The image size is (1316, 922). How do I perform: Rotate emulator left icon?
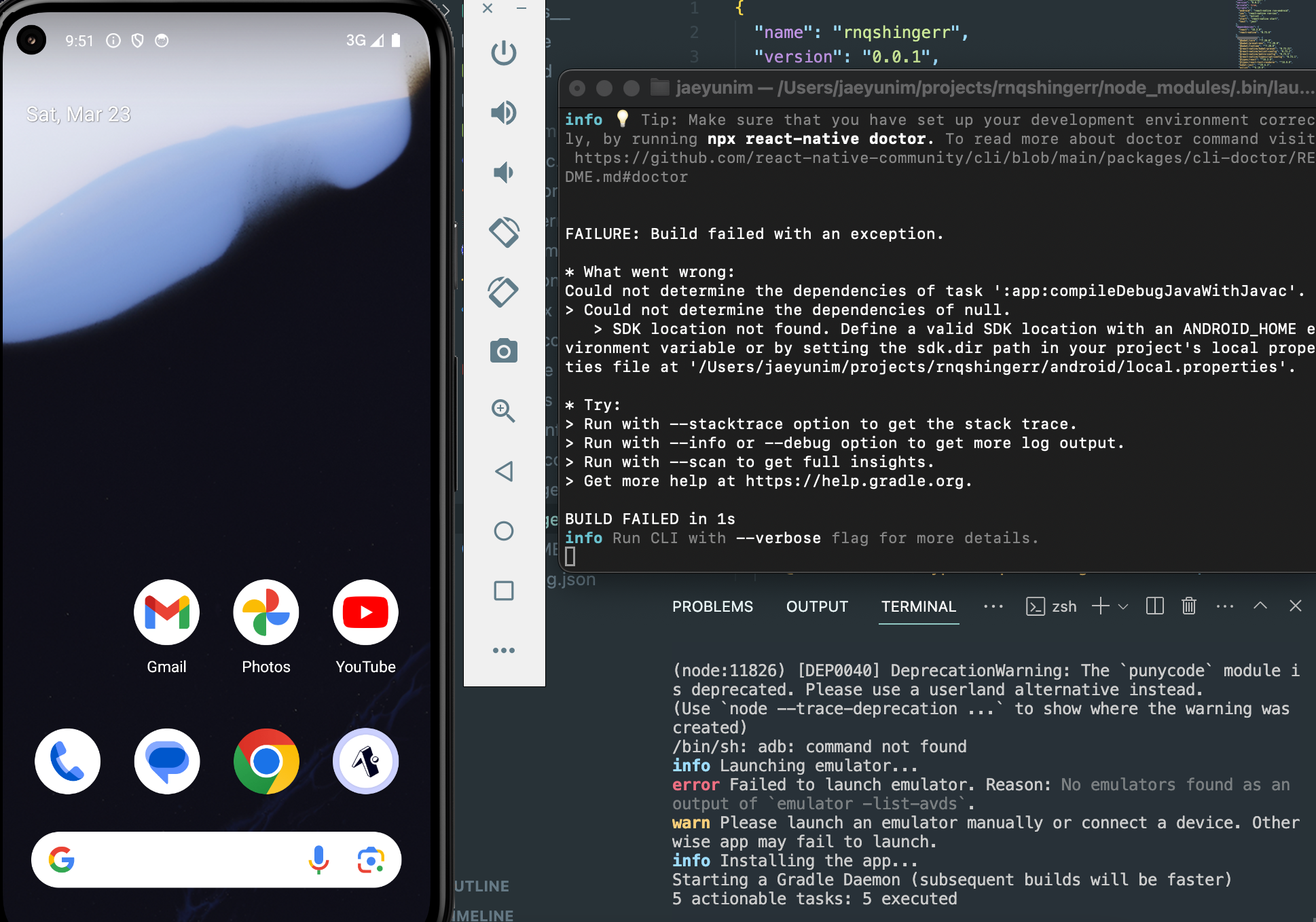[x=504, y=232]
